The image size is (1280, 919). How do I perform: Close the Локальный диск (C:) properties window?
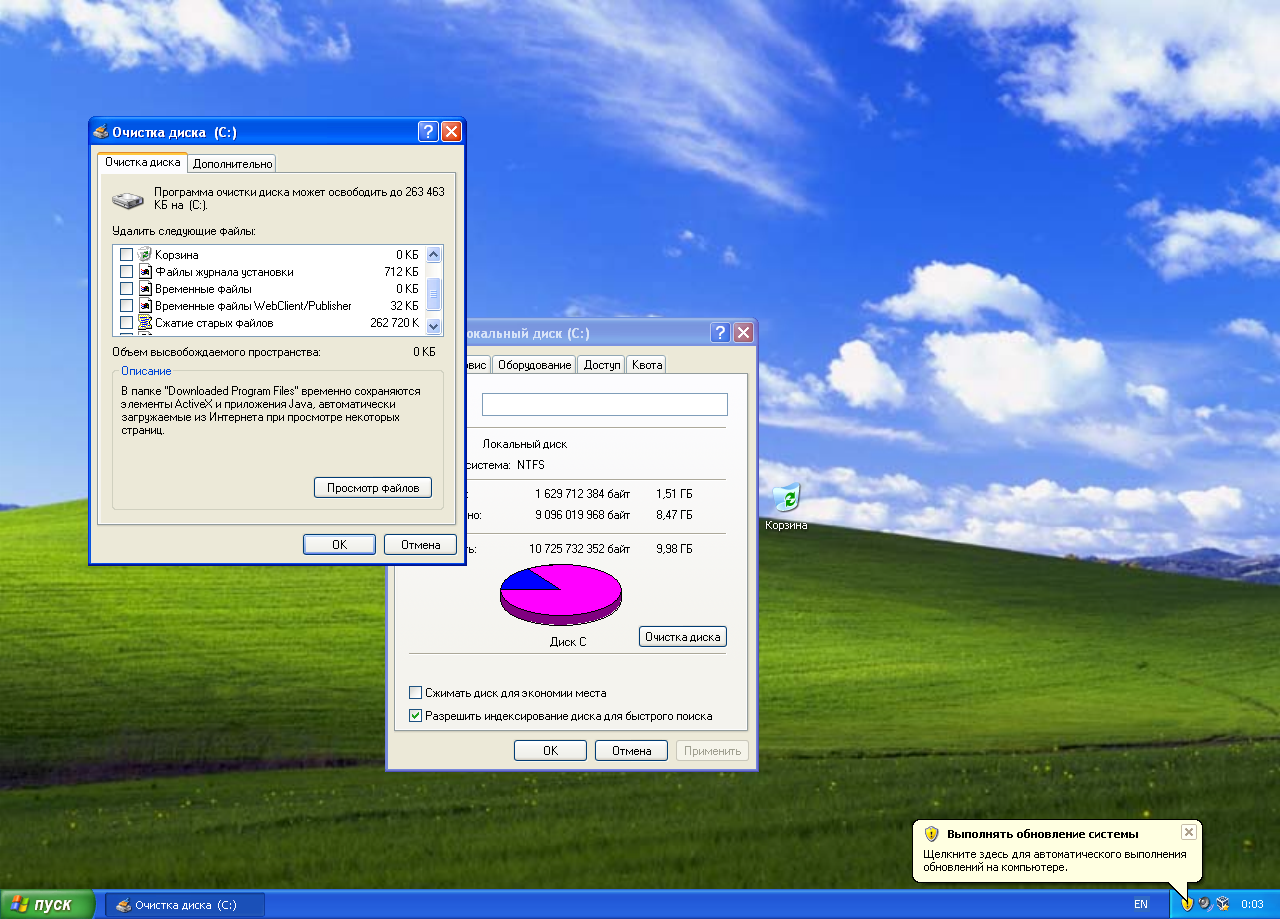point(743,333)
